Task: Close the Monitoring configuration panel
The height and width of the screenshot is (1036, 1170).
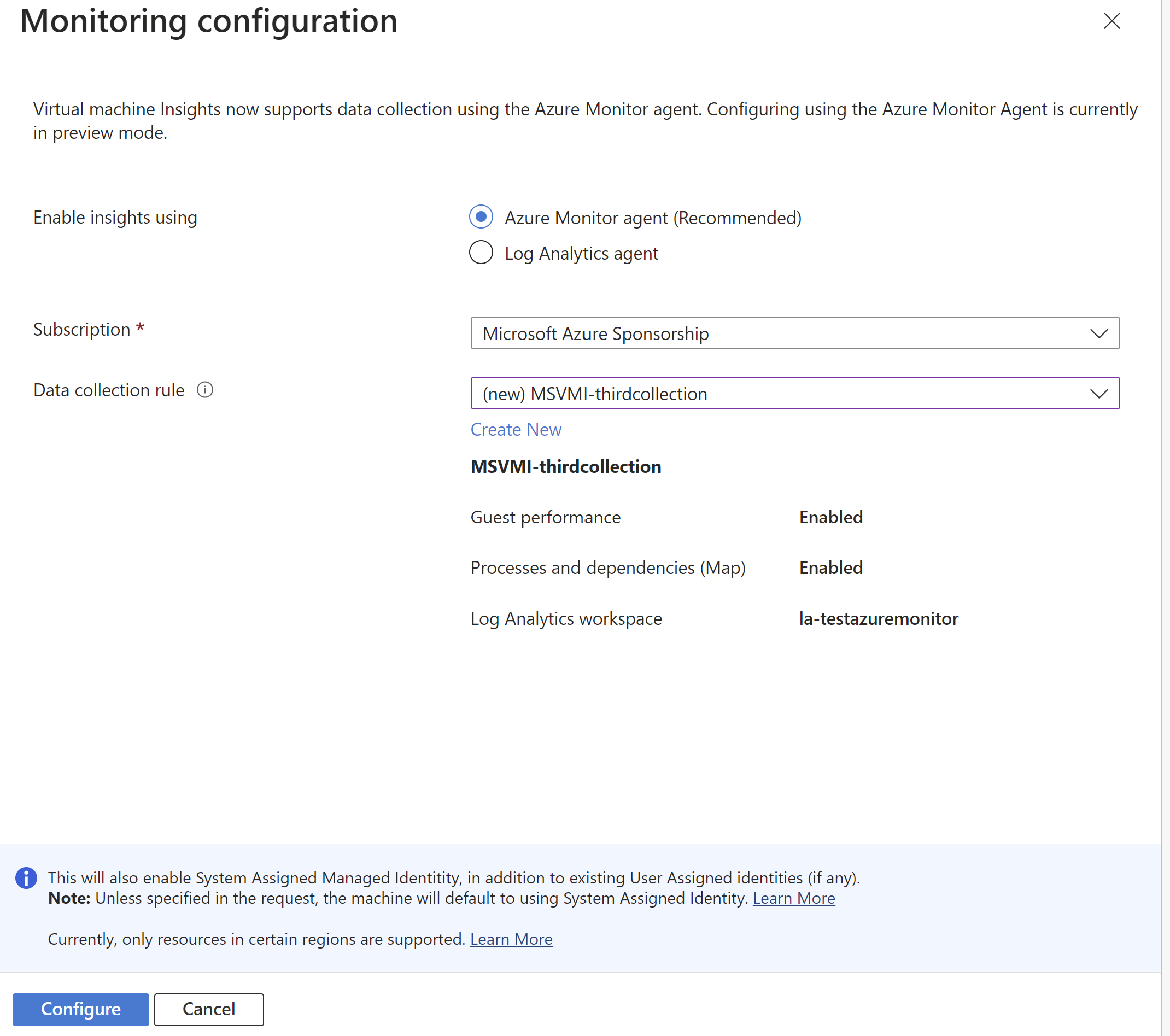Action: (x=1111, y=21)
